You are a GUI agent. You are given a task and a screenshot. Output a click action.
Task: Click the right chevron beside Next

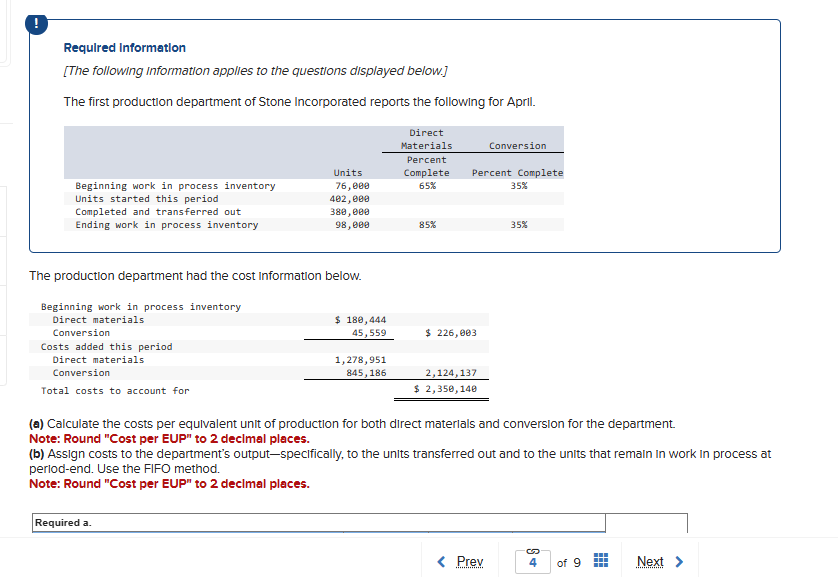click(679, 562)
